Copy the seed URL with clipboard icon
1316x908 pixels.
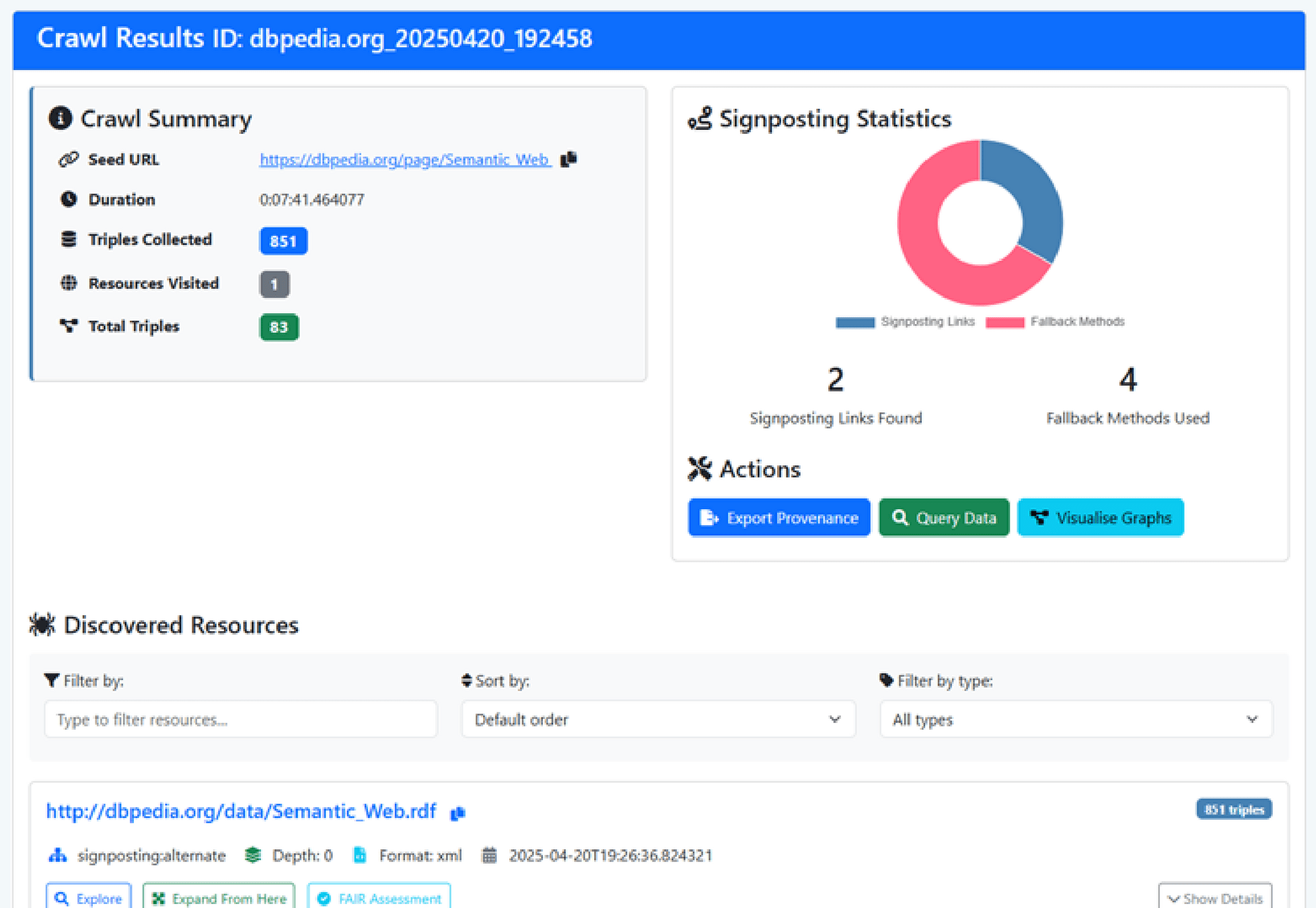coord(569,159)
